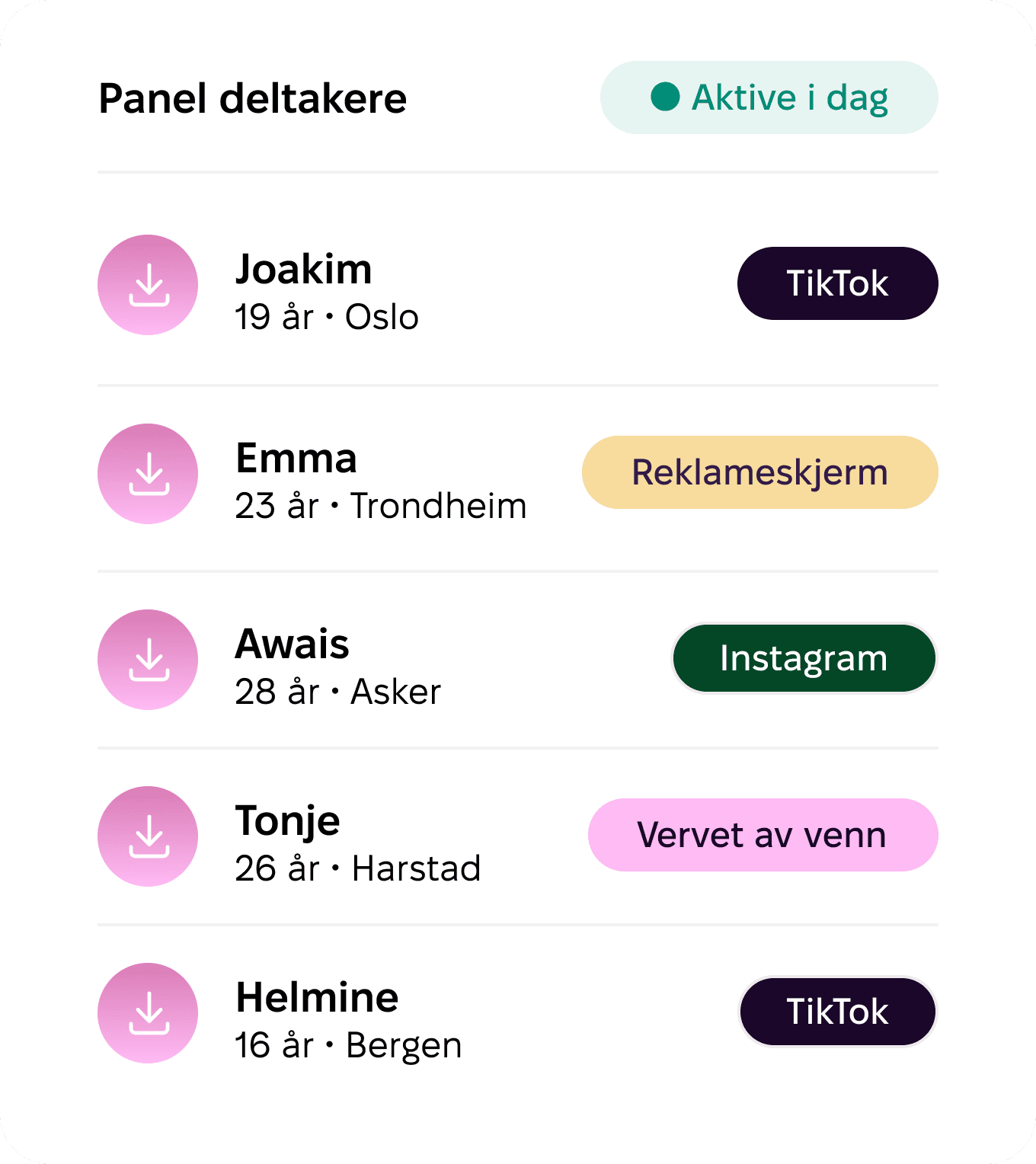Click the download icon beside Emma
Image resolution: width=1036 pixels, height=1164 pixels.
click(x=148, y=474)
